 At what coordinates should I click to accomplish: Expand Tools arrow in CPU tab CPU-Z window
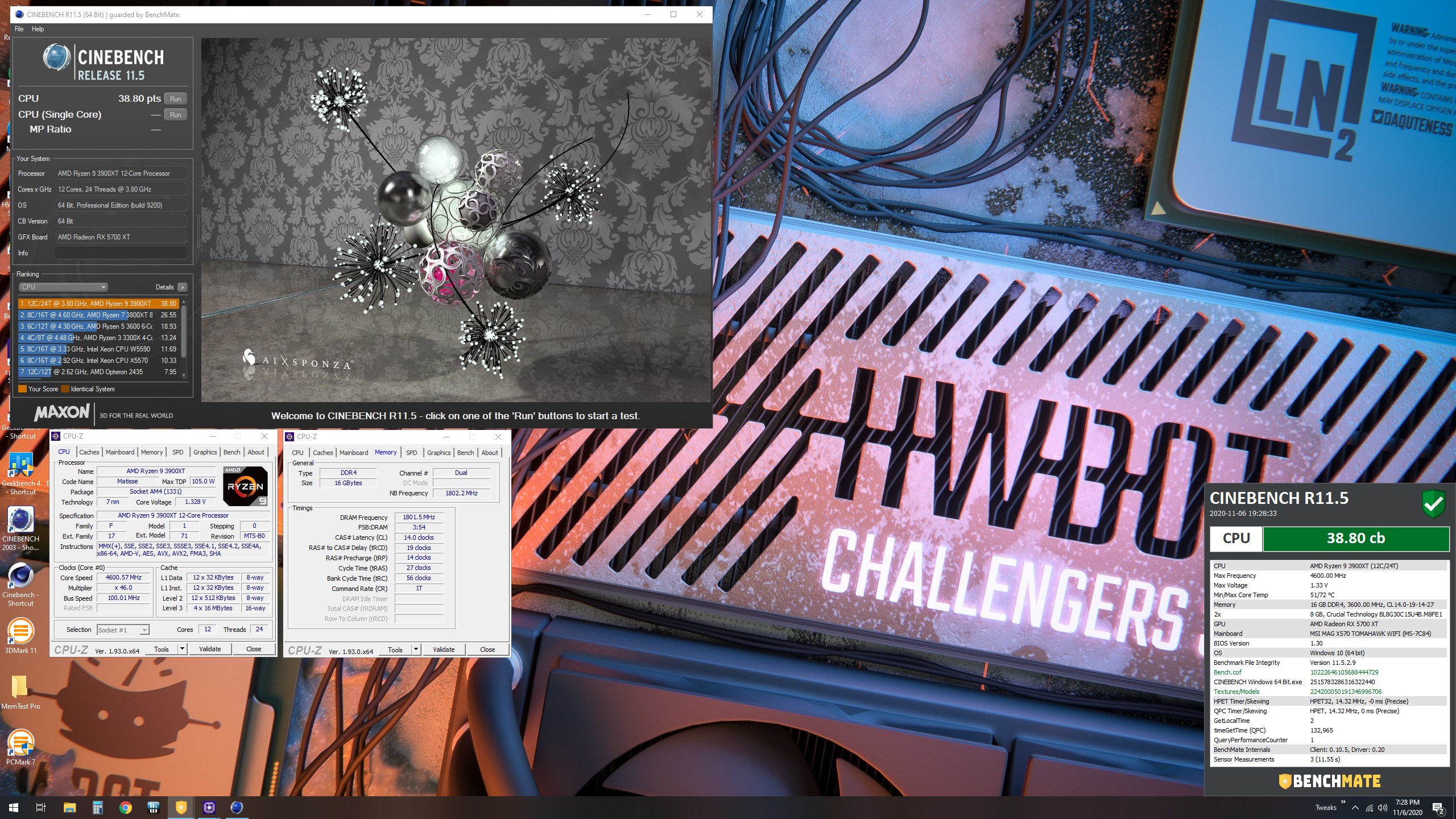point(182,649)
